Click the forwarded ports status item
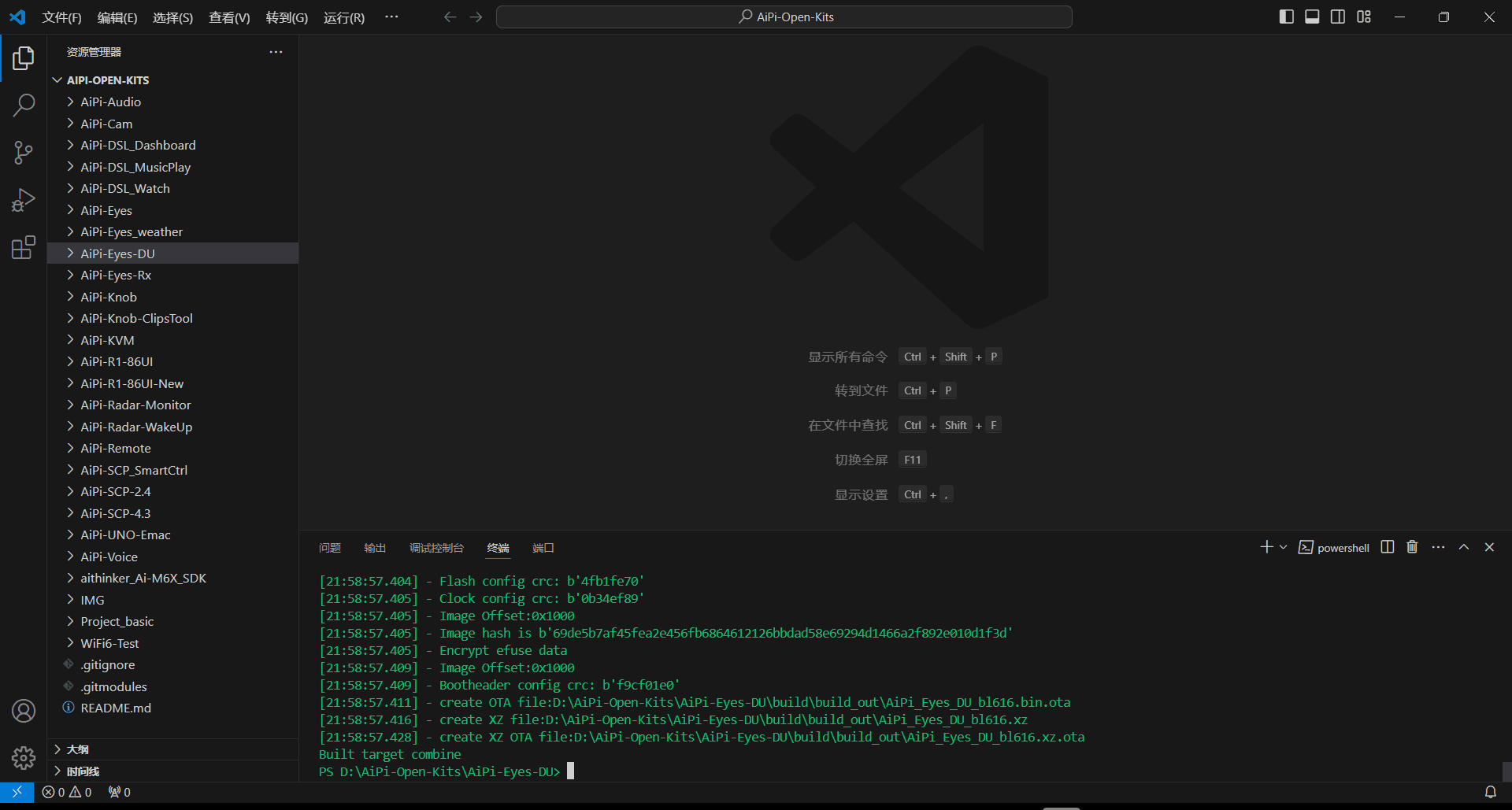 [120, 792]
